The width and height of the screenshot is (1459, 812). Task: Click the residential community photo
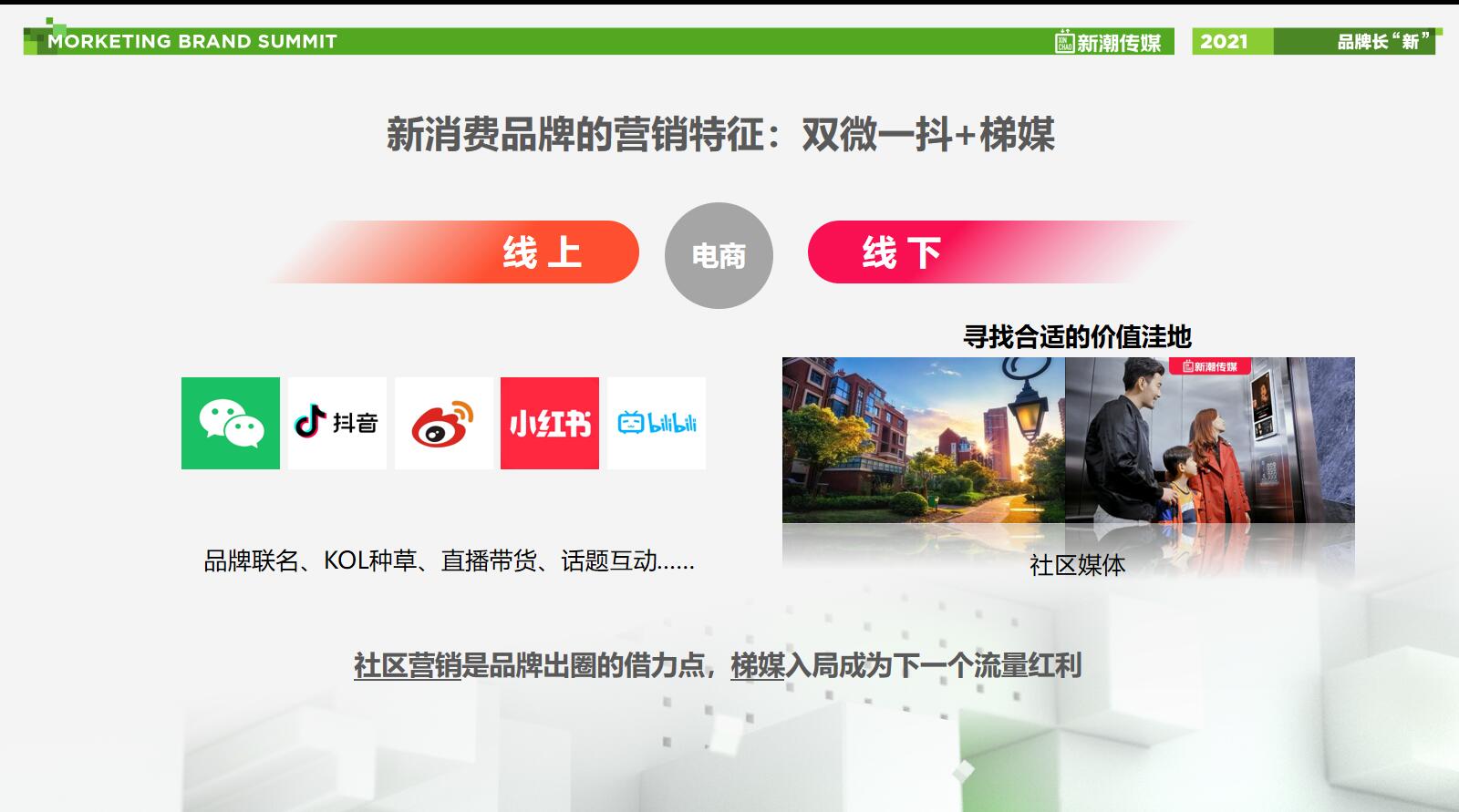[x=924, y=440]
